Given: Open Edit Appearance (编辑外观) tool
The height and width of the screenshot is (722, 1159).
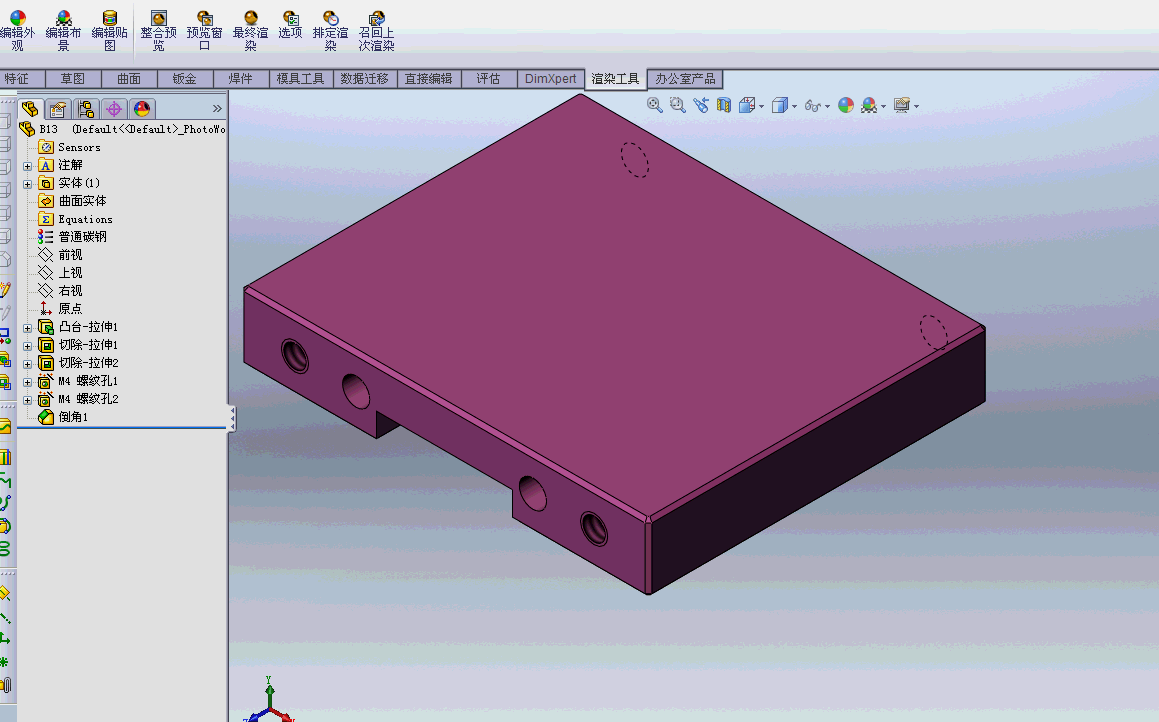Looking at the screenshot, I should pos(17,30).
